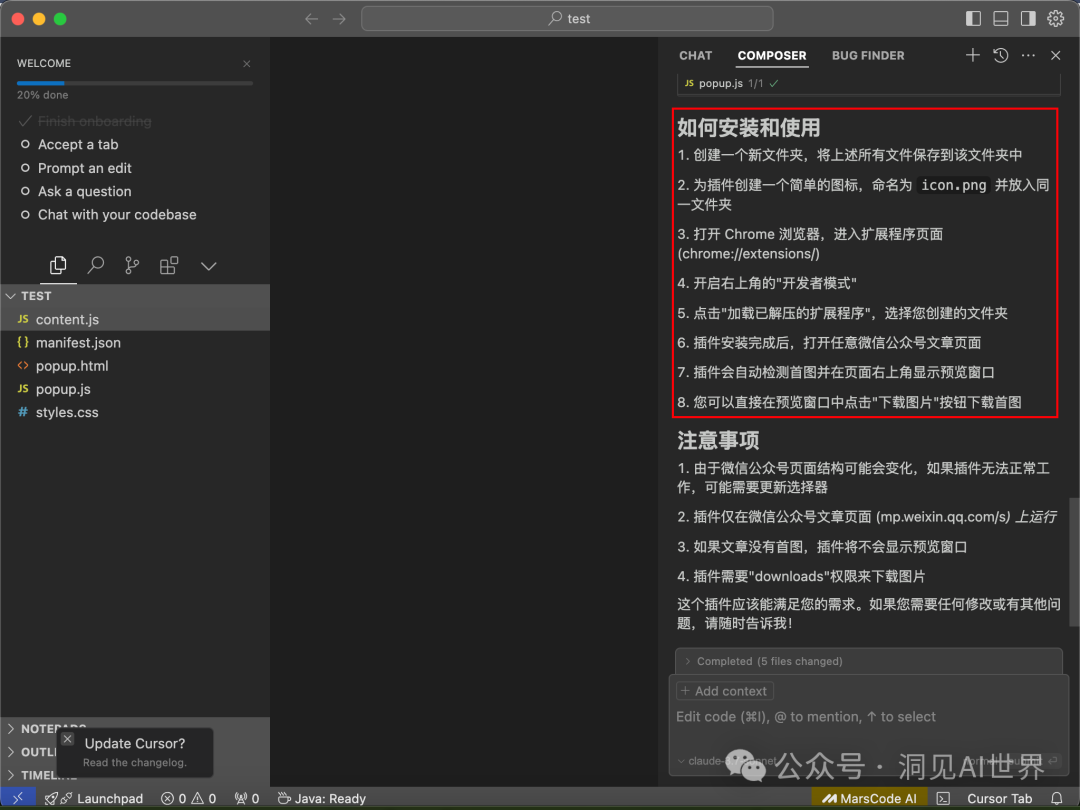Open the Explorer files icon
The width and height of the screenshot is (1080, 810).
click(x=58, y=266)
